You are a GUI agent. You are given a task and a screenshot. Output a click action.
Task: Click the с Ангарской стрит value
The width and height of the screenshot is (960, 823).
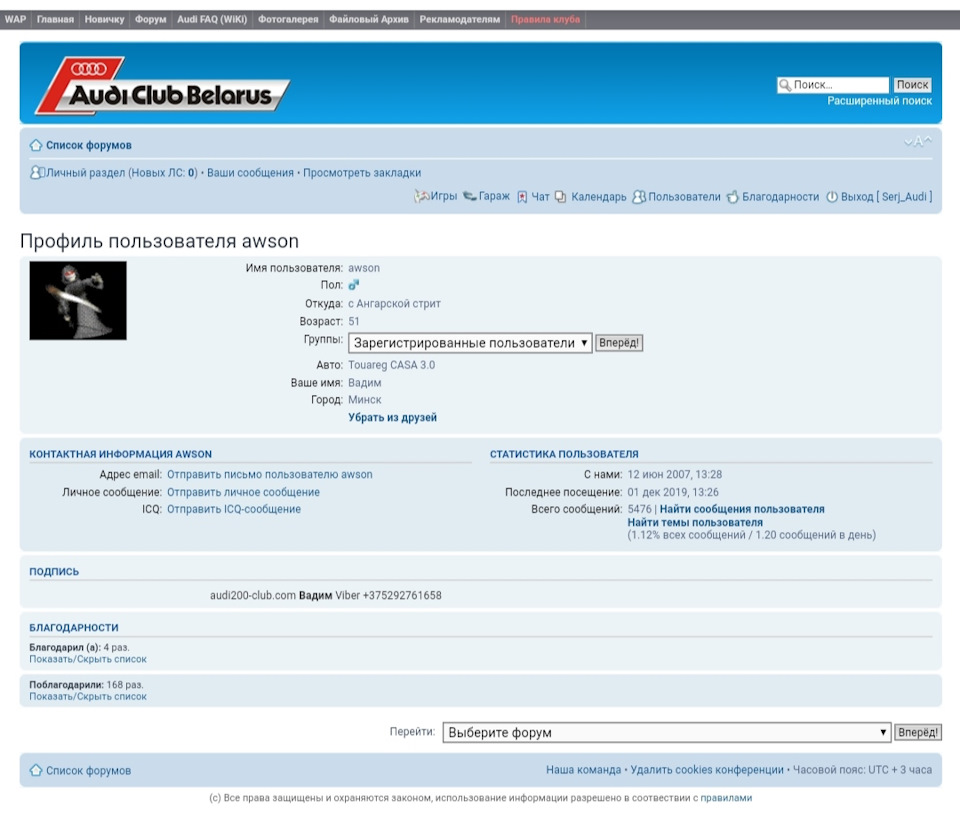(x=394, y=304)
